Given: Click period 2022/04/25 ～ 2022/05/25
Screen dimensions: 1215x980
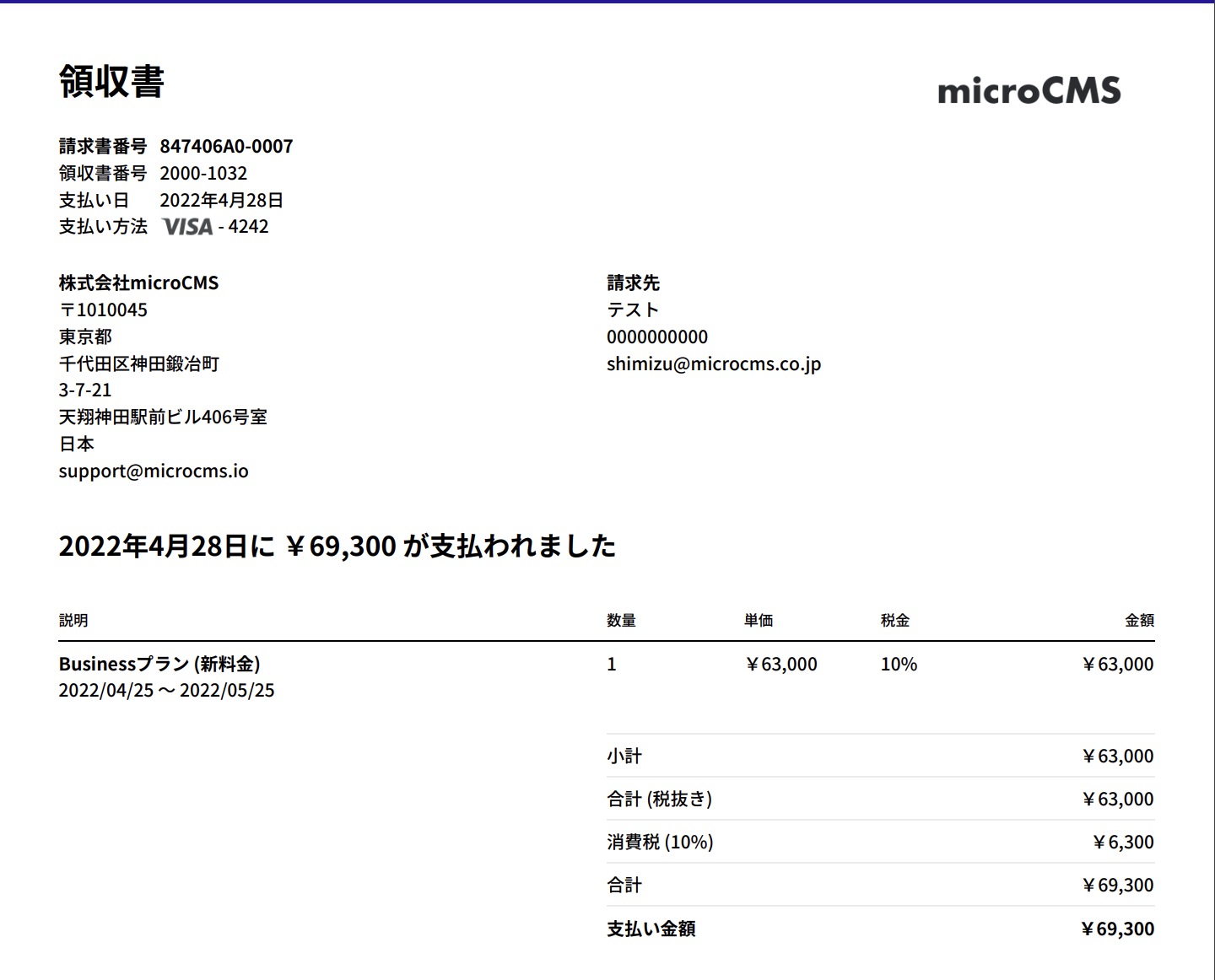Looking at the screenshot, I should (x=166, y=691).
